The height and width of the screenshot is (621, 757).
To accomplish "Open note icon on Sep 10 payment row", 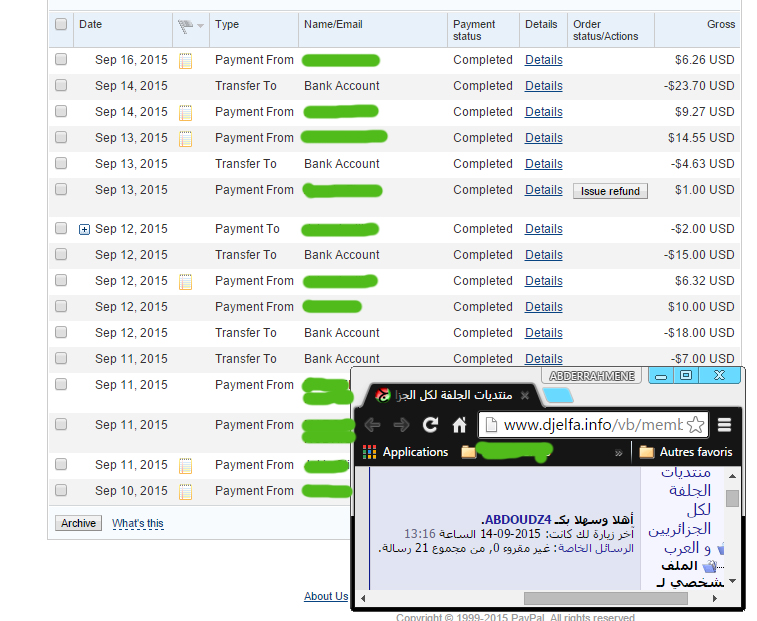I will (185, 492).
